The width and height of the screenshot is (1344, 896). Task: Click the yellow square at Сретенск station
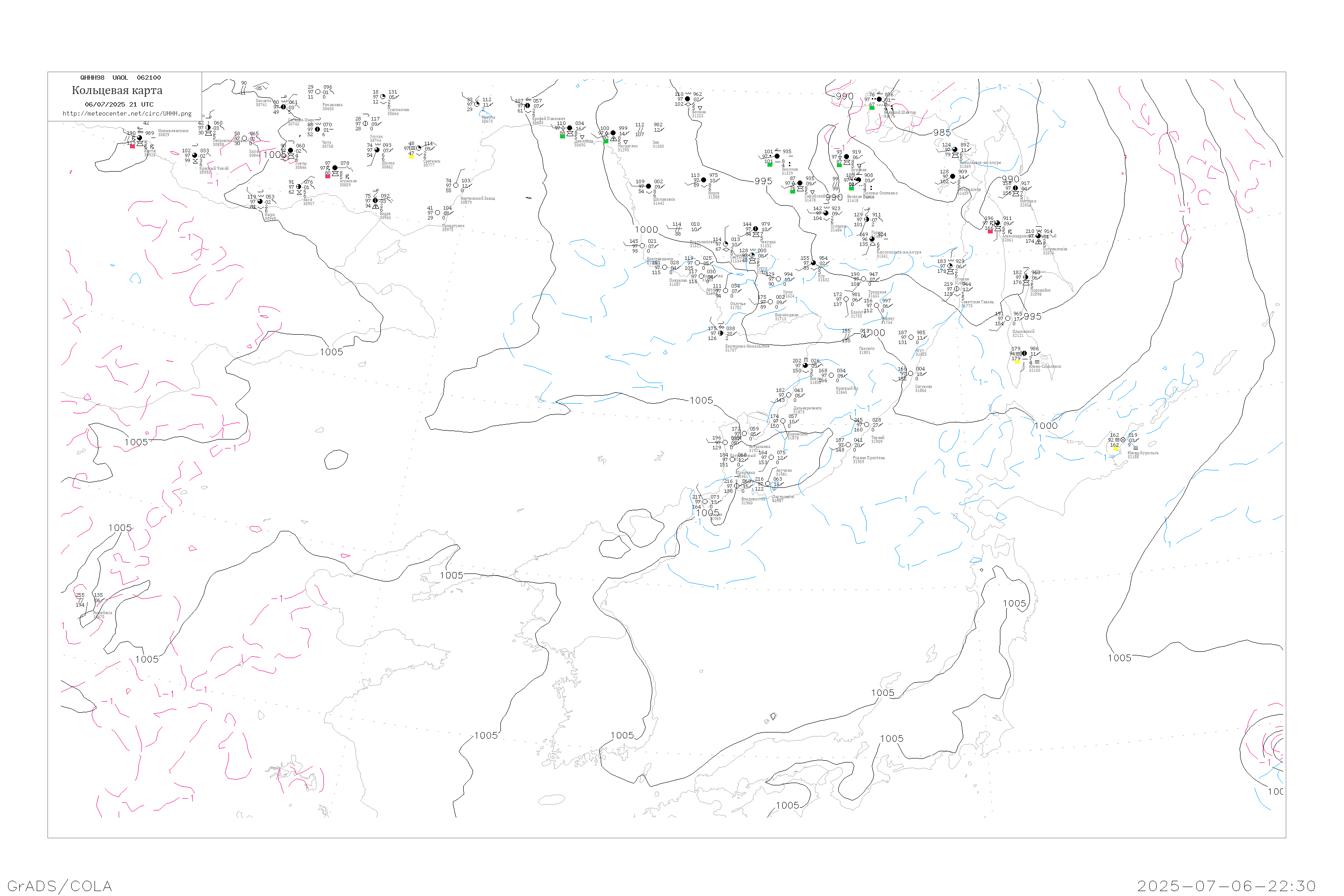[411, 156]
